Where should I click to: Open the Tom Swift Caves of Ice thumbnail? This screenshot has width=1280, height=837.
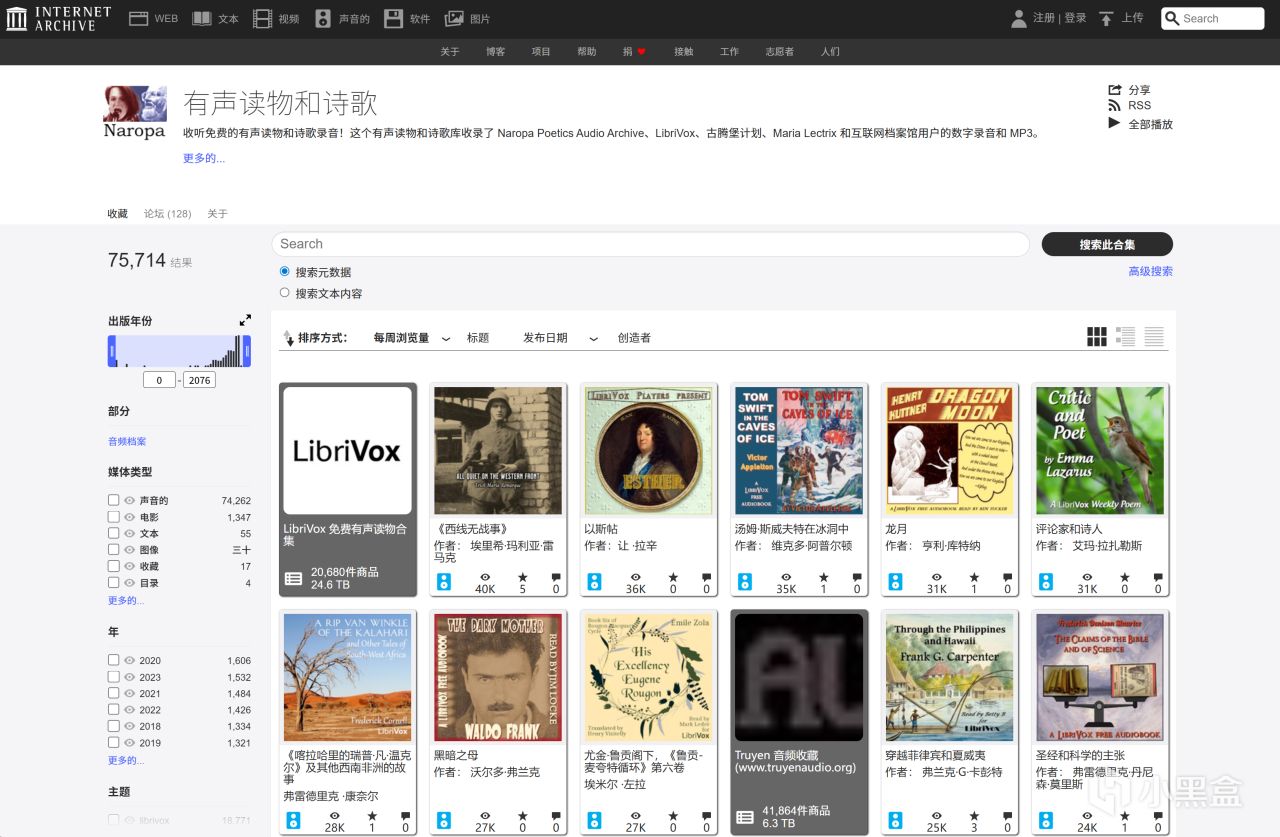[x=798, y=450]
